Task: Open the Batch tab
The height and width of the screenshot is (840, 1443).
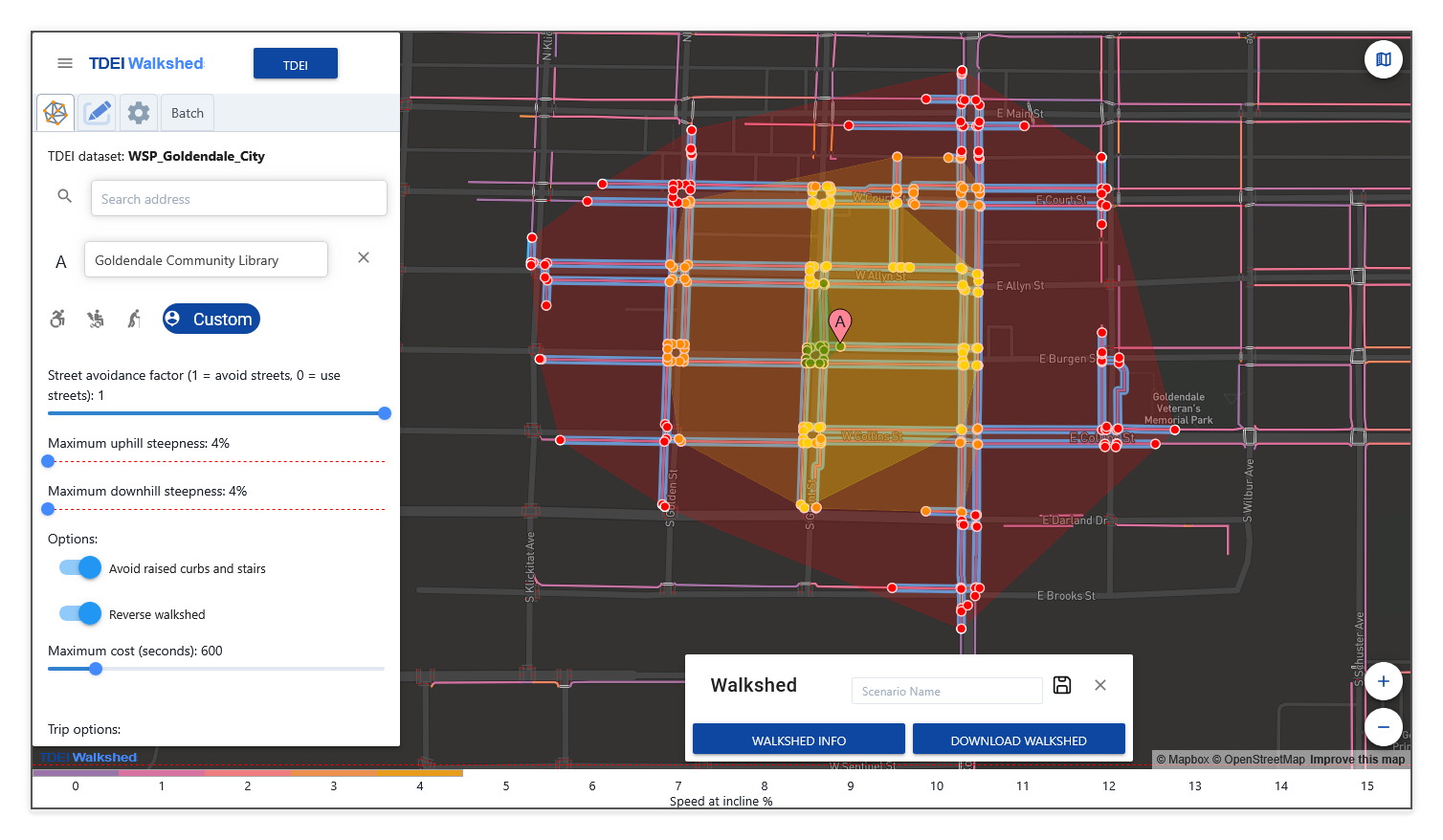Action: pyautogui.click(x=188, y=113)
